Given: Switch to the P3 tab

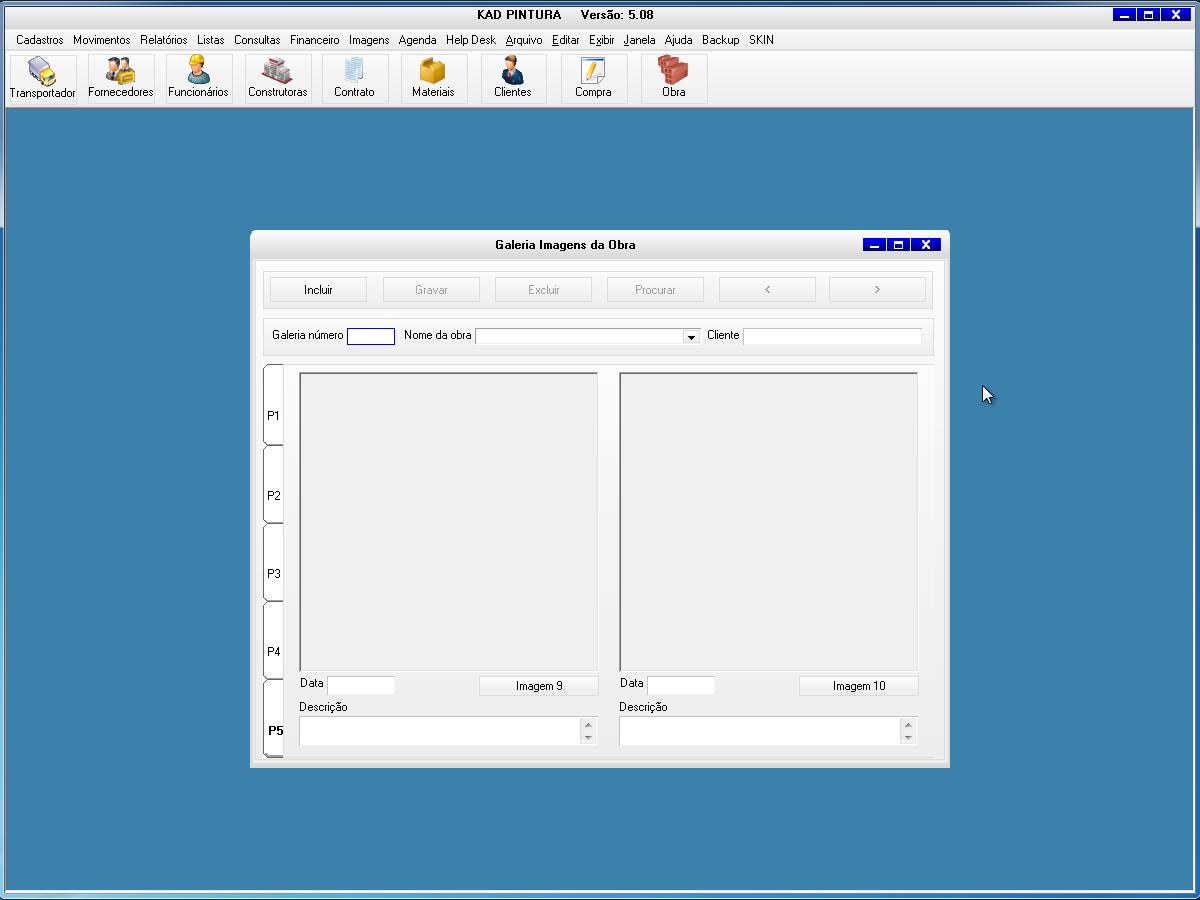Looking at the screenshot, I should [x=273, y=574].
